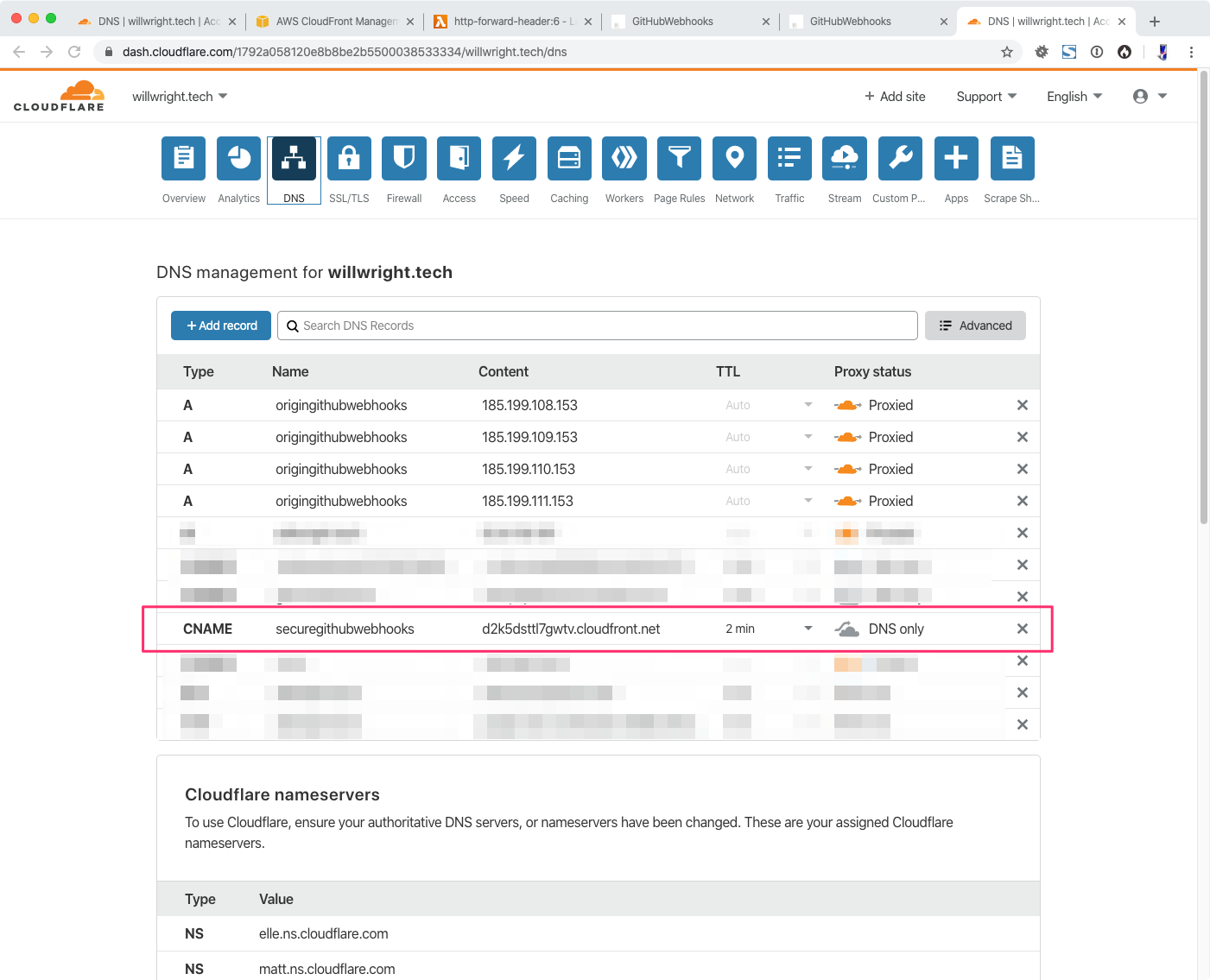Viewport: 1210px width, 980px height.
Task: Toggle proxy status for 185.199.110.153 record
Action: [847, 469]
